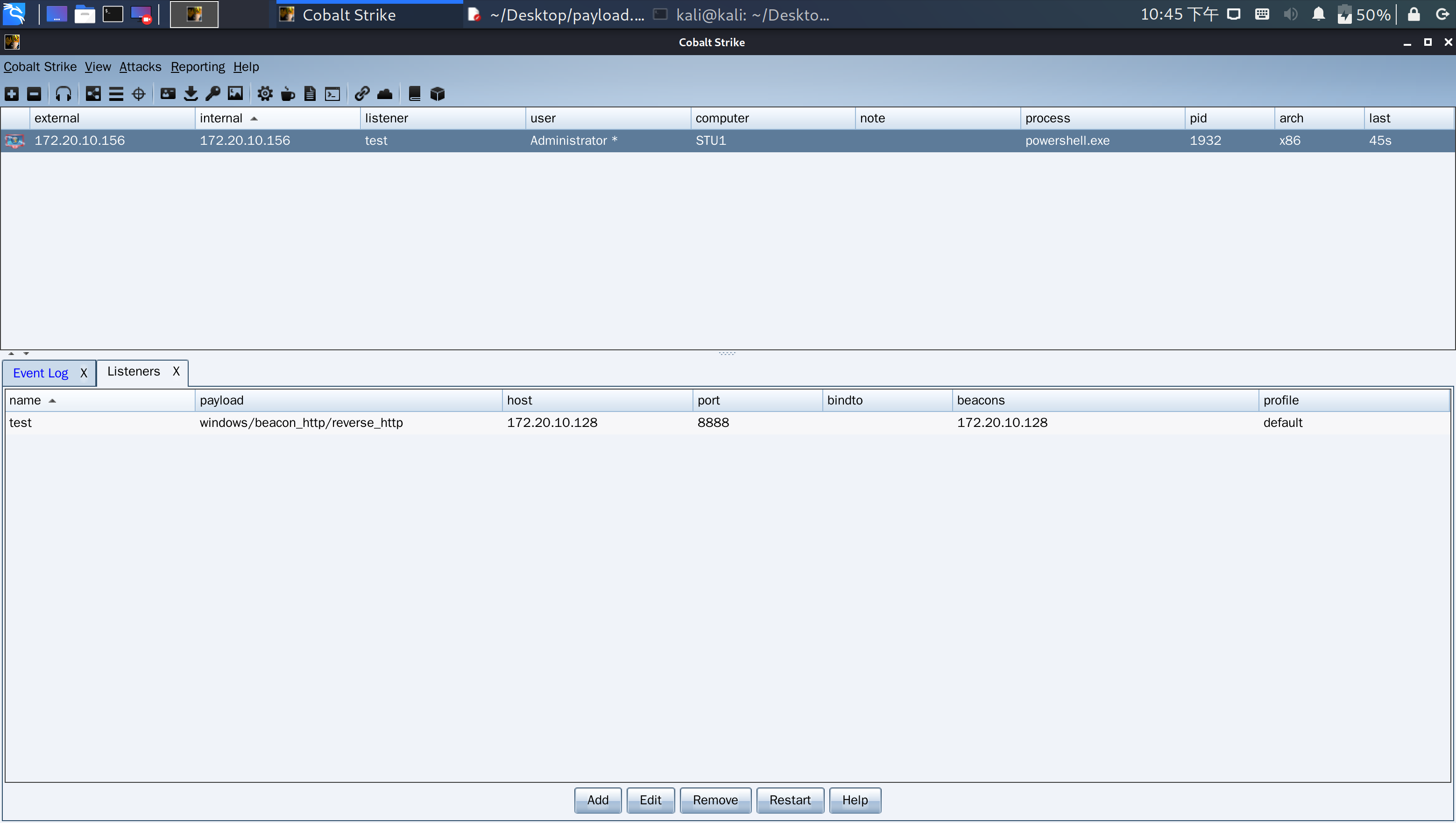Switch to pivot graph view icon
Image resolution: width=1456 pixels, height=823 pixels.
point(93,94)
